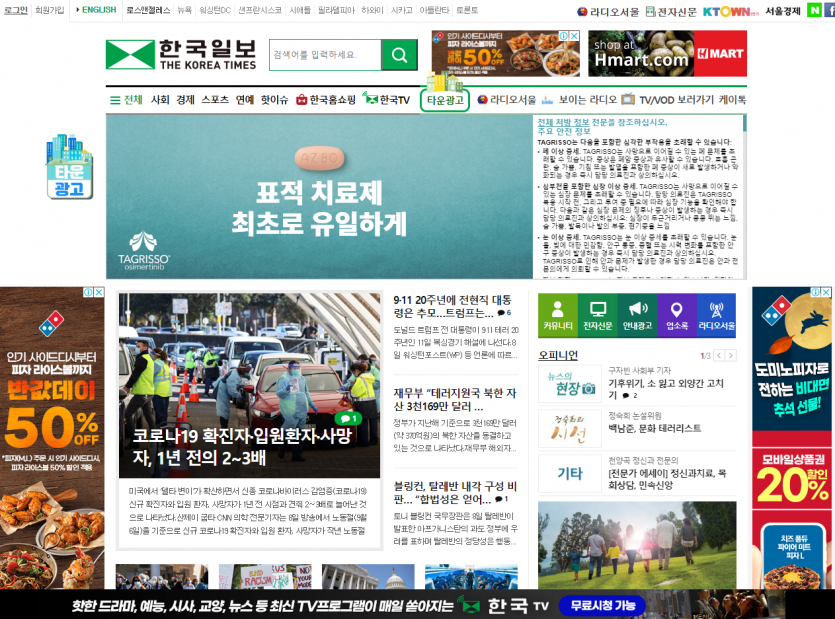This screenshot has width=835, height=619.
Task: Close the left Domino's ad with X
Action: (x=98, y=293)
